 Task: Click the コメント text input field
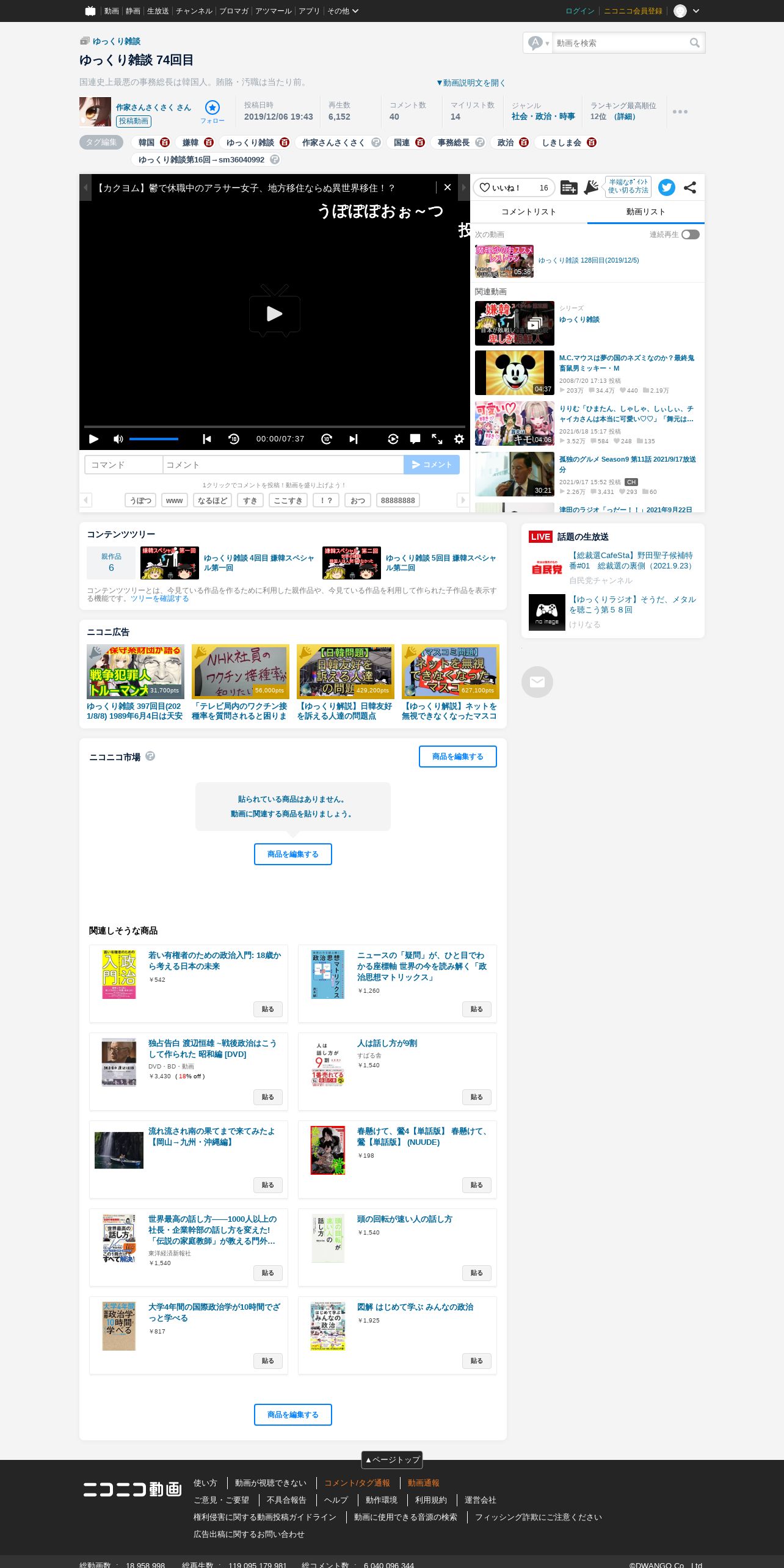[283, 465]
